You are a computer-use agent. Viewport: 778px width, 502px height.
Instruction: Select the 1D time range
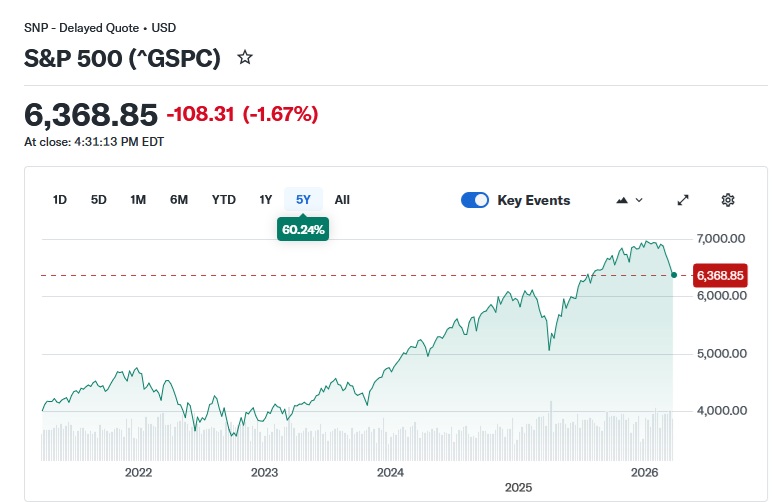click(x=60, y=200)
